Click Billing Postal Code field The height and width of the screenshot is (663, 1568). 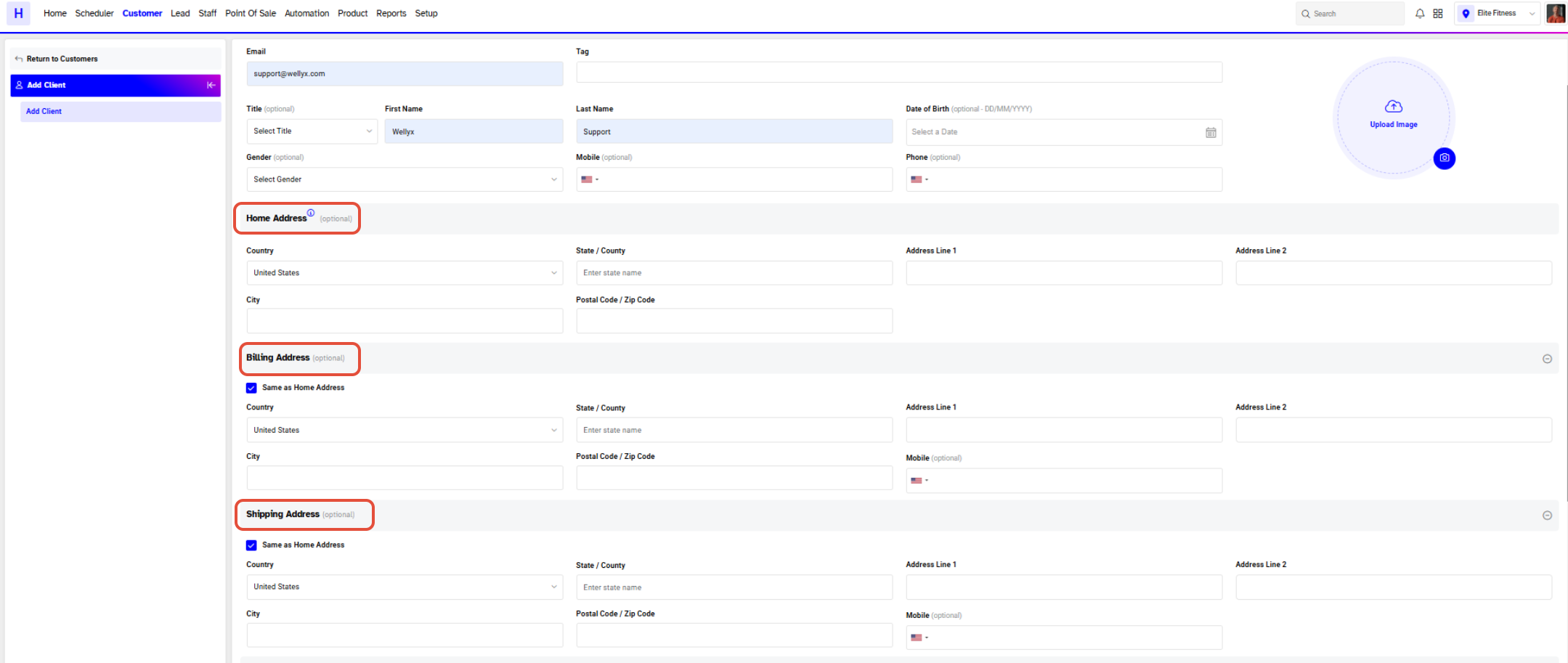click(x=734, y=478)
